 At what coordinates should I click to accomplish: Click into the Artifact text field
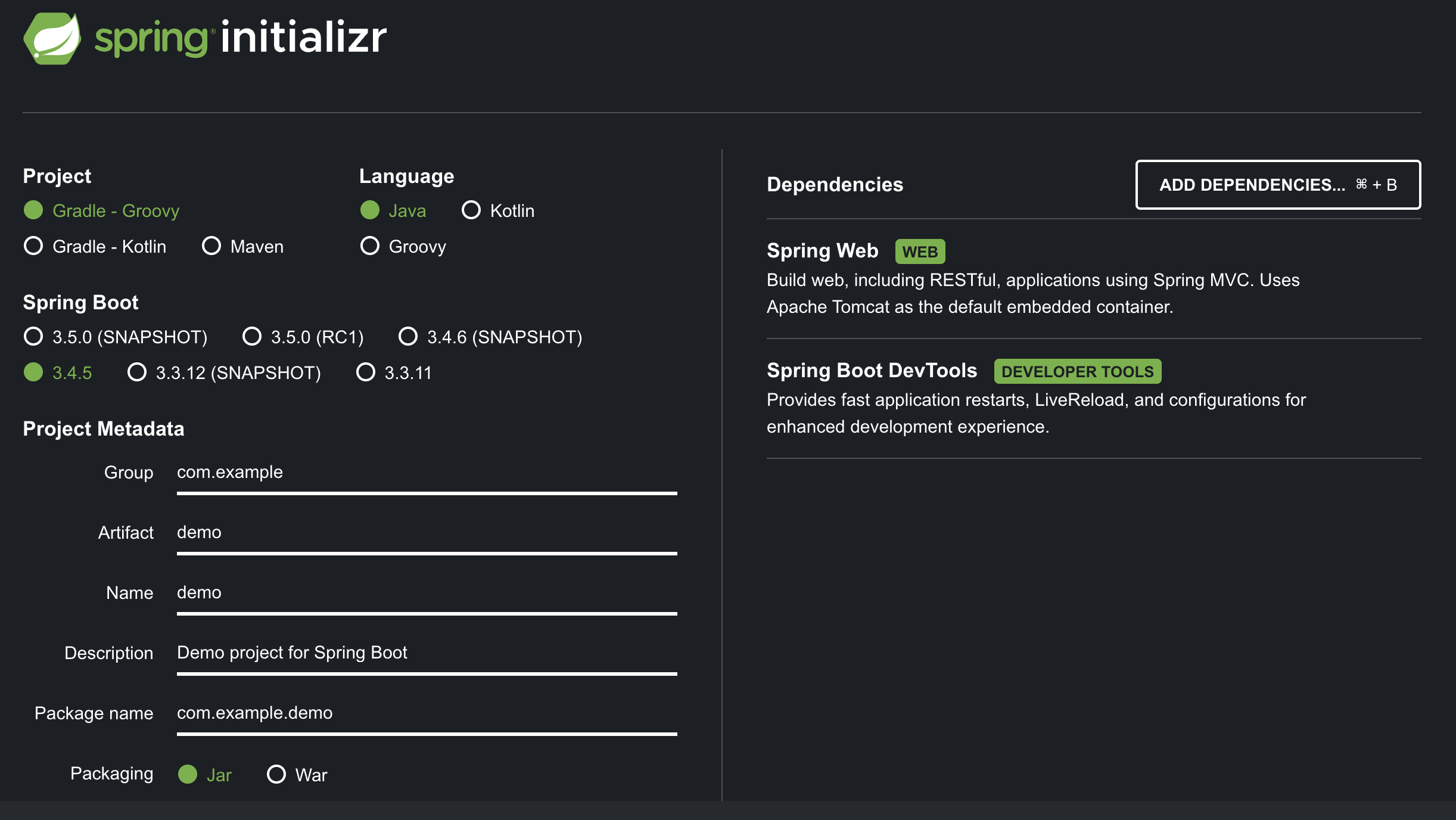tap(427, 533)
